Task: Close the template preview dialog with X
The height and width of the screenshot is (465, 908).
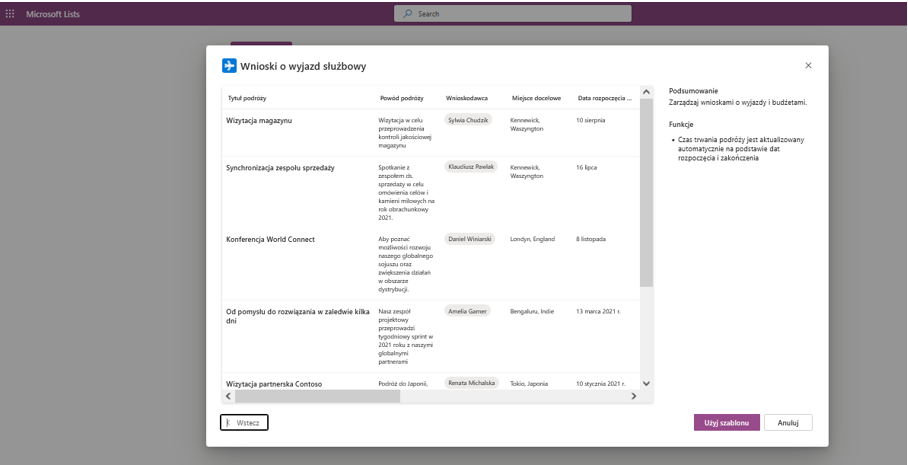Action: click(x=808, y=65)
